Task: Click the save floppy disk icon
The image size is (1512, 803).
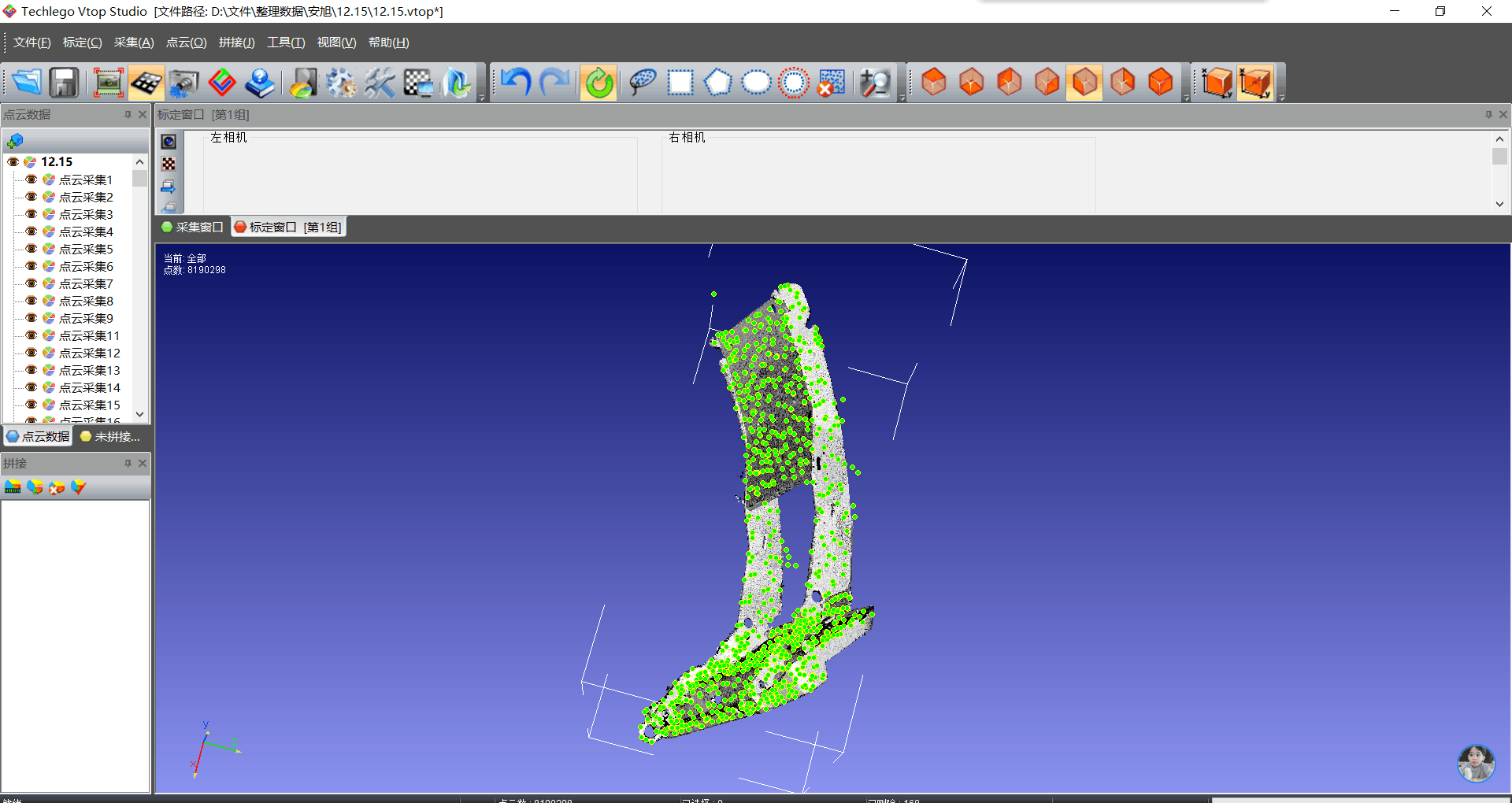Action: coord(64,83)
